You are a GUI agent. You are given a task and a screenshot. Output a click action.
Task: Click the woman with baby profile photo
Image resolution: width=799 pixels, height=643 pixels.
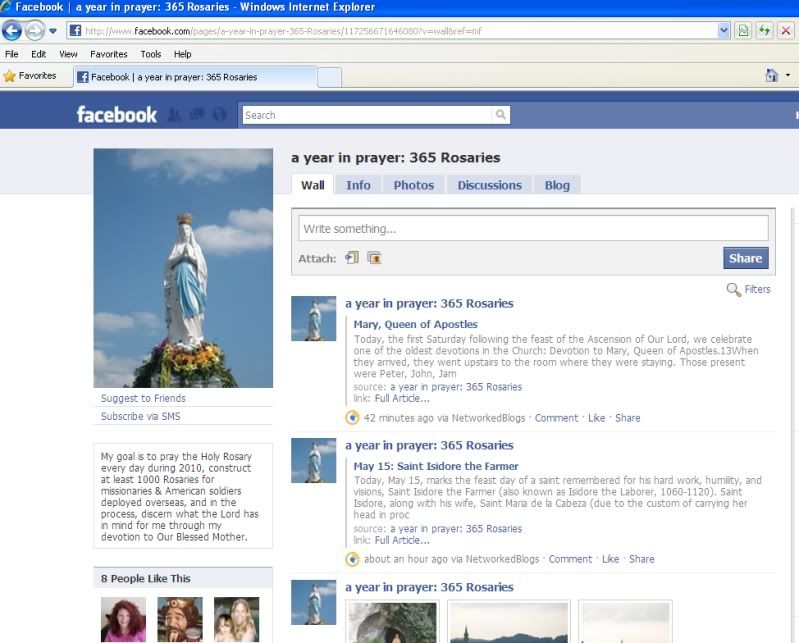tap(236, 620)
